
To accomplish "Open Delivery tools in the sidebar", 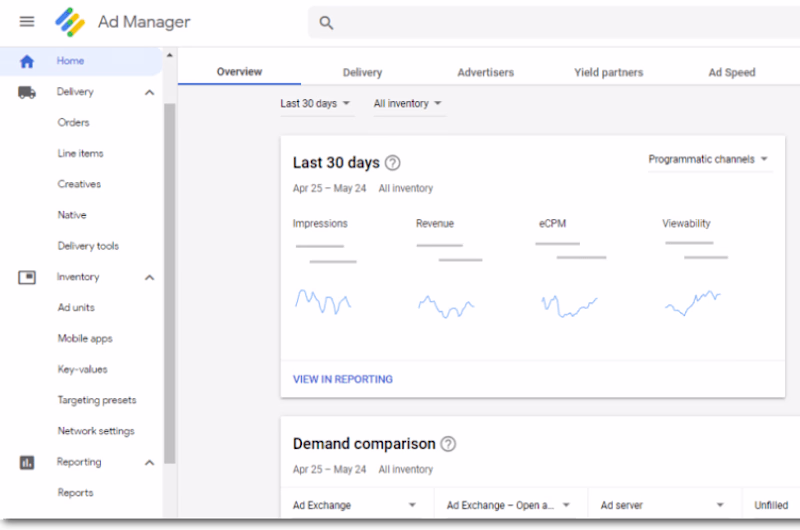I will (x=88, y=246).
